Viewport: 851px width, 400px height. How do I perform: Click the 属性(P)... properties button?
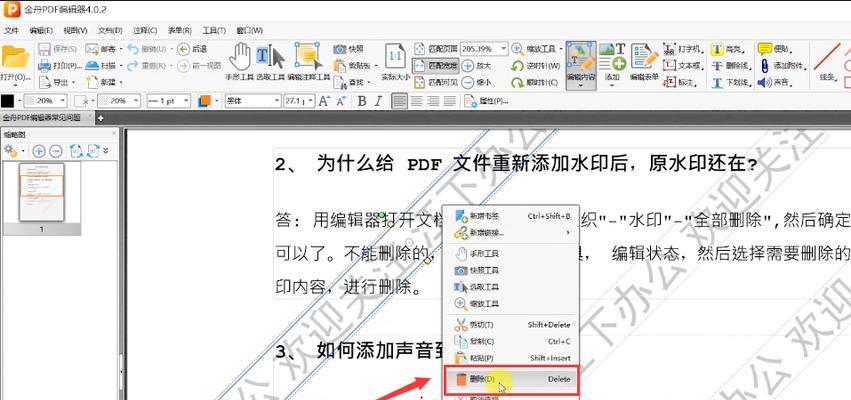pos(486,100)
